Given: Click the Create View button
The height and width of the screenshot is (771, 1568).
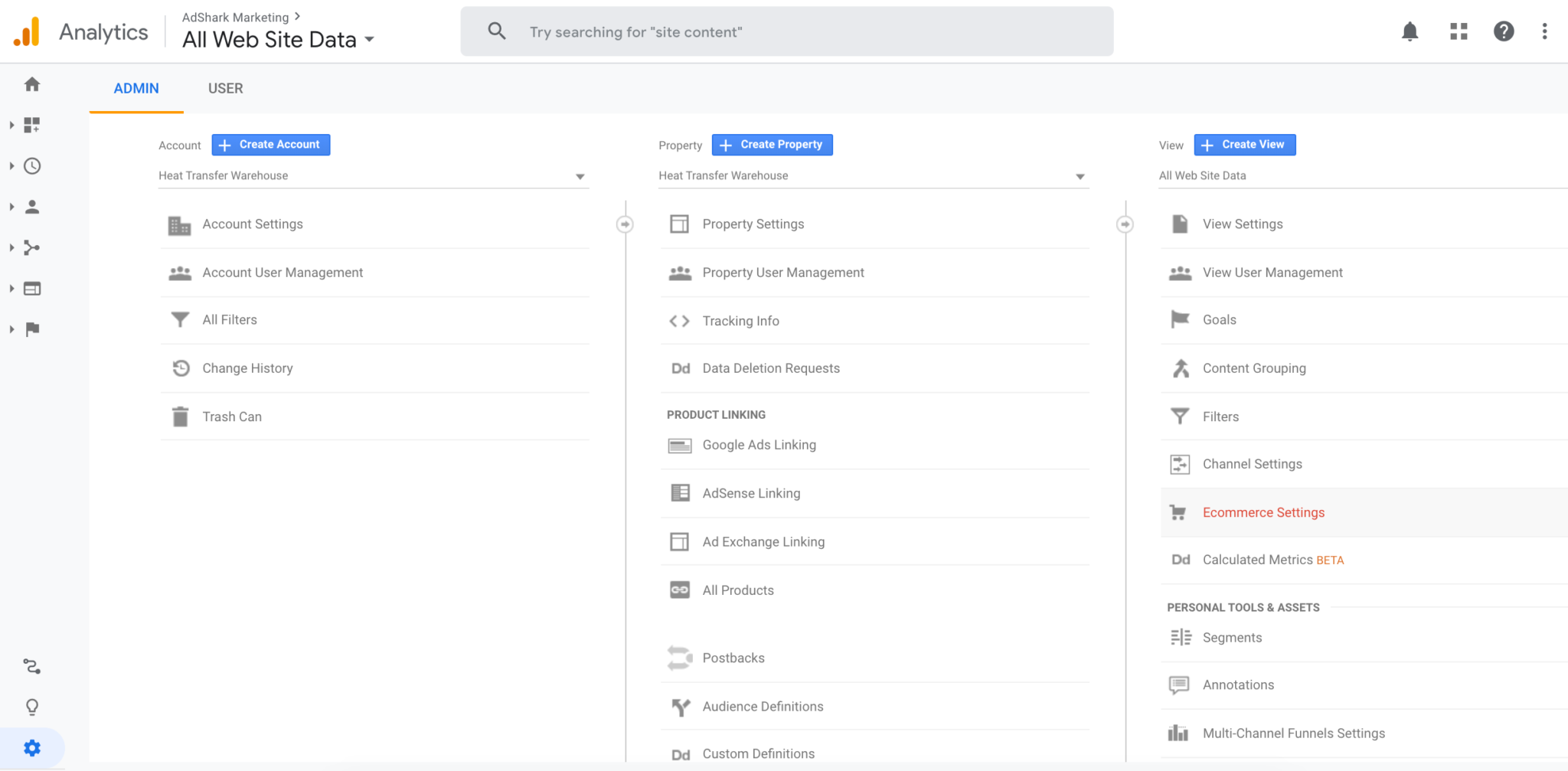Looking at the screenshot, I should click(1245, 145).
